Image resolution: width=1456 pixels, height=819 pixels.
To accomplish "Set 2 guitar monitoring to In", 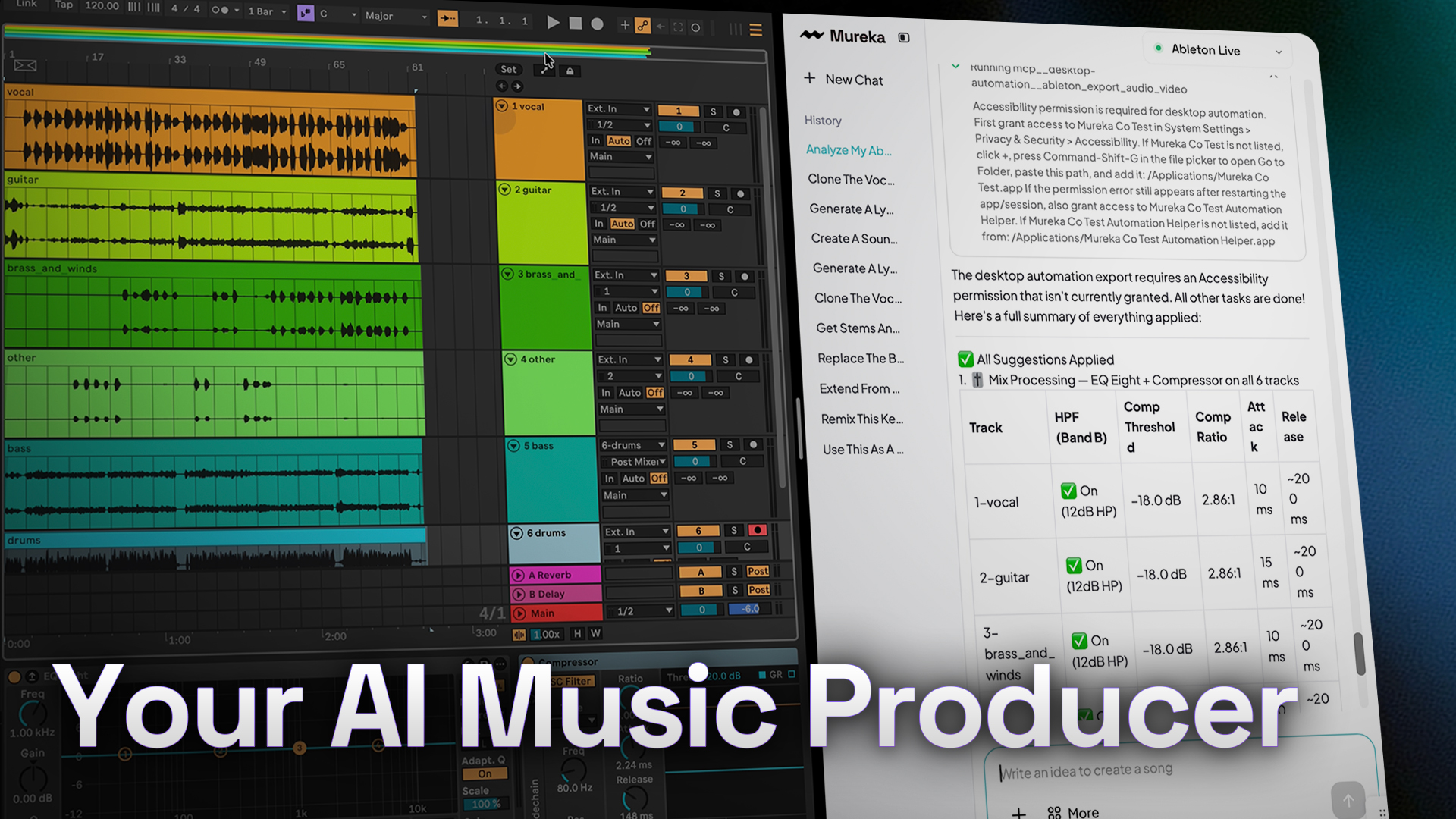I will tap(599, 224).
